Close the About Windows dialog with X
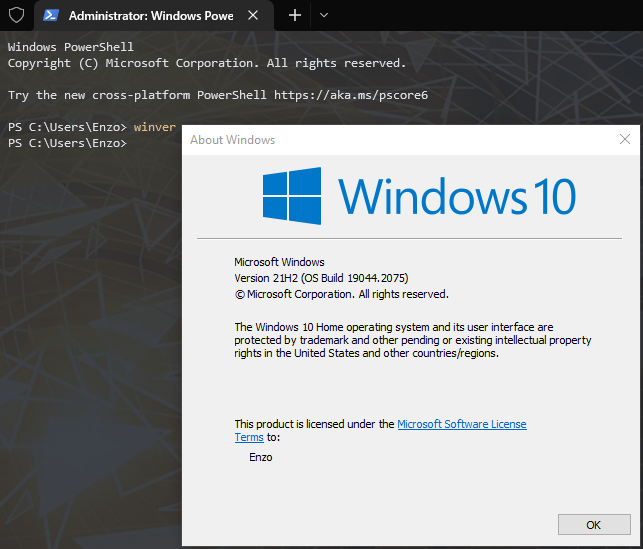 point(625,139)
